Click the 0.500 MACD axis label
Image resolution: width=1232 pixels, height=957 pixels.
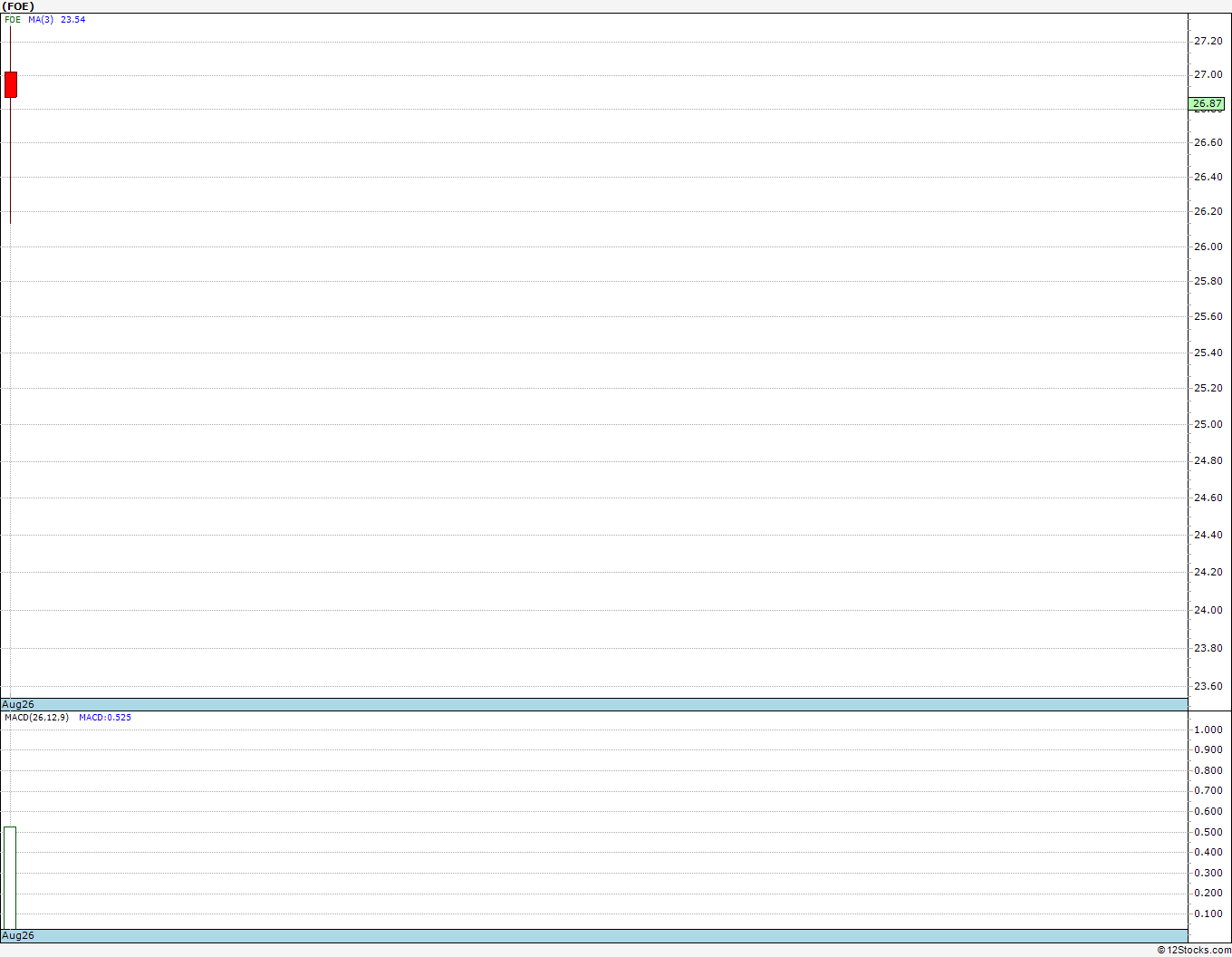(1208, 832)
